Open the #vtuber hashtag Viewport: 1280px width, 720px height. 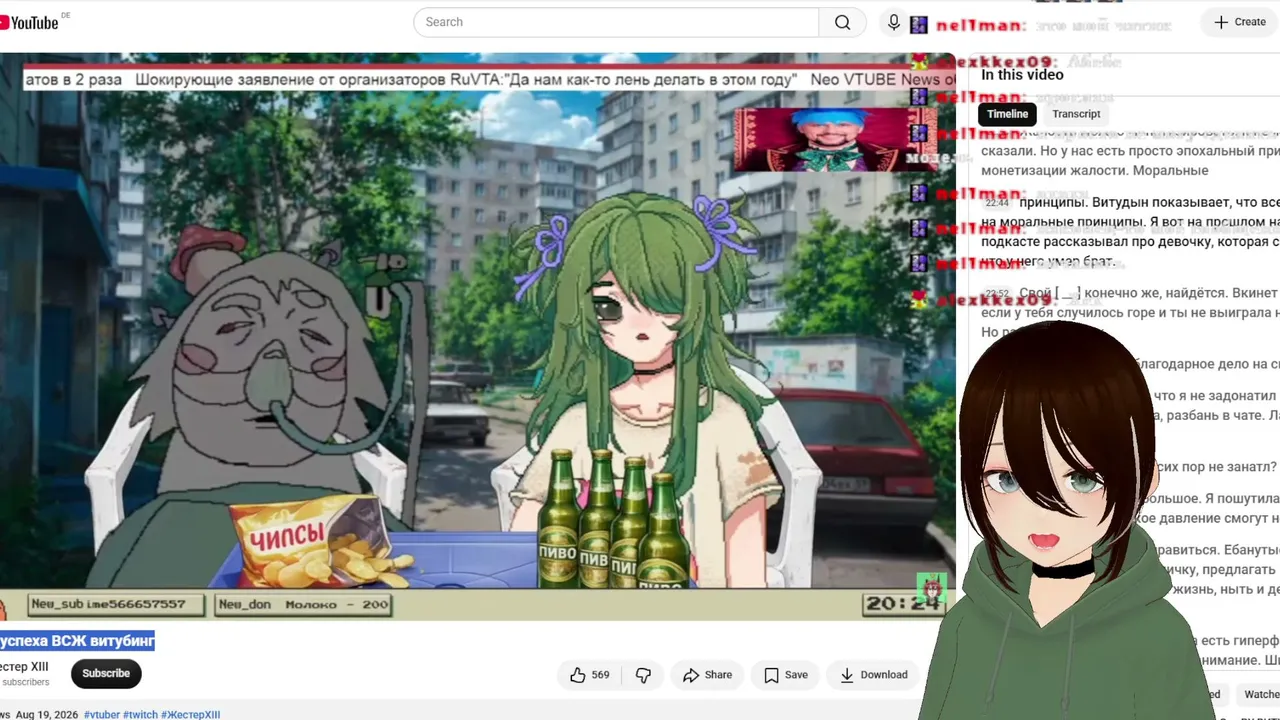click(x=102, y=715)
